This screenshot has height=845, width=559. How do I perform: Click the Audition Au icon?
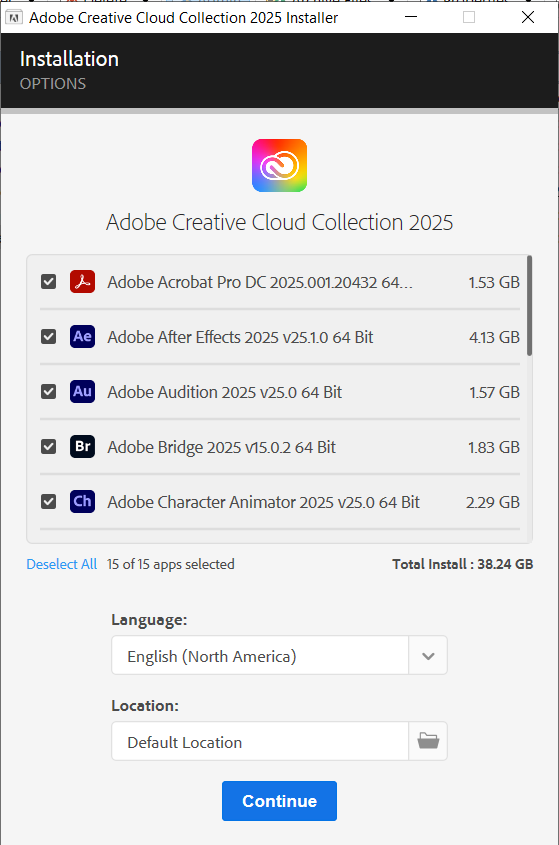coord(82,392)
